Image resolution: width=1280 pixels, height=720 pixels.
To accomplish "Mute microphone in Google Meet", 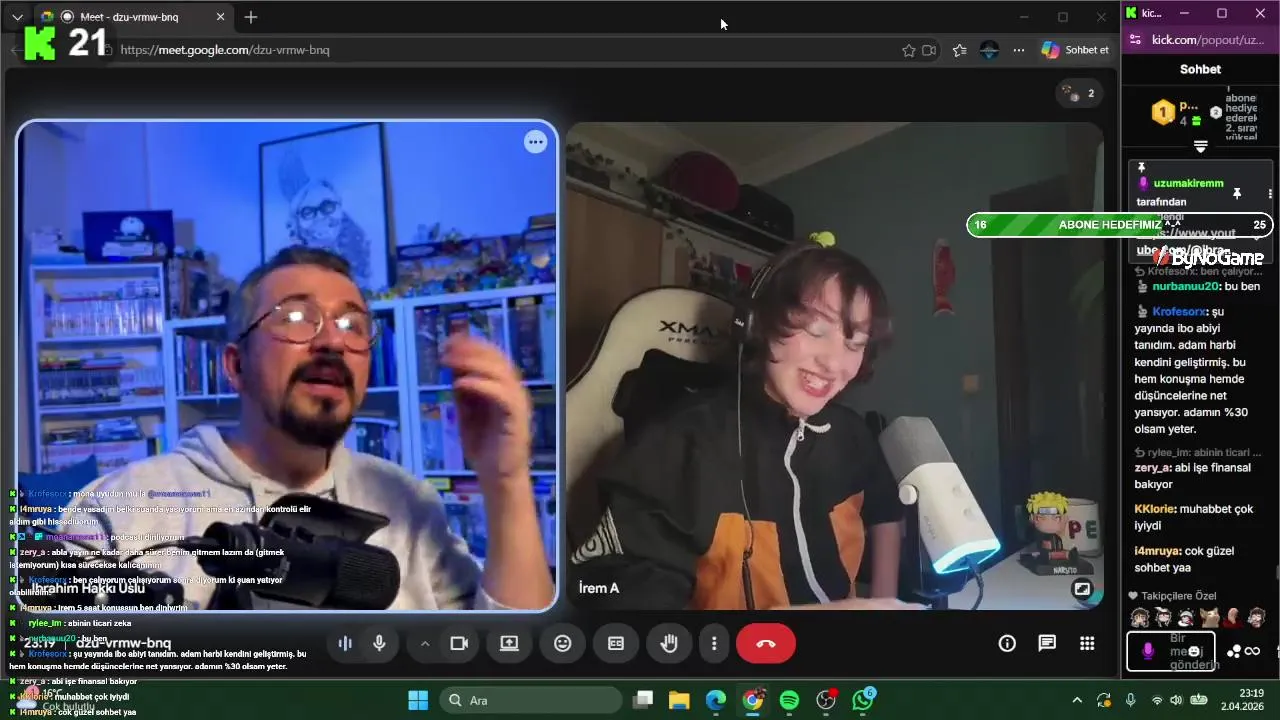I will 379,643.
